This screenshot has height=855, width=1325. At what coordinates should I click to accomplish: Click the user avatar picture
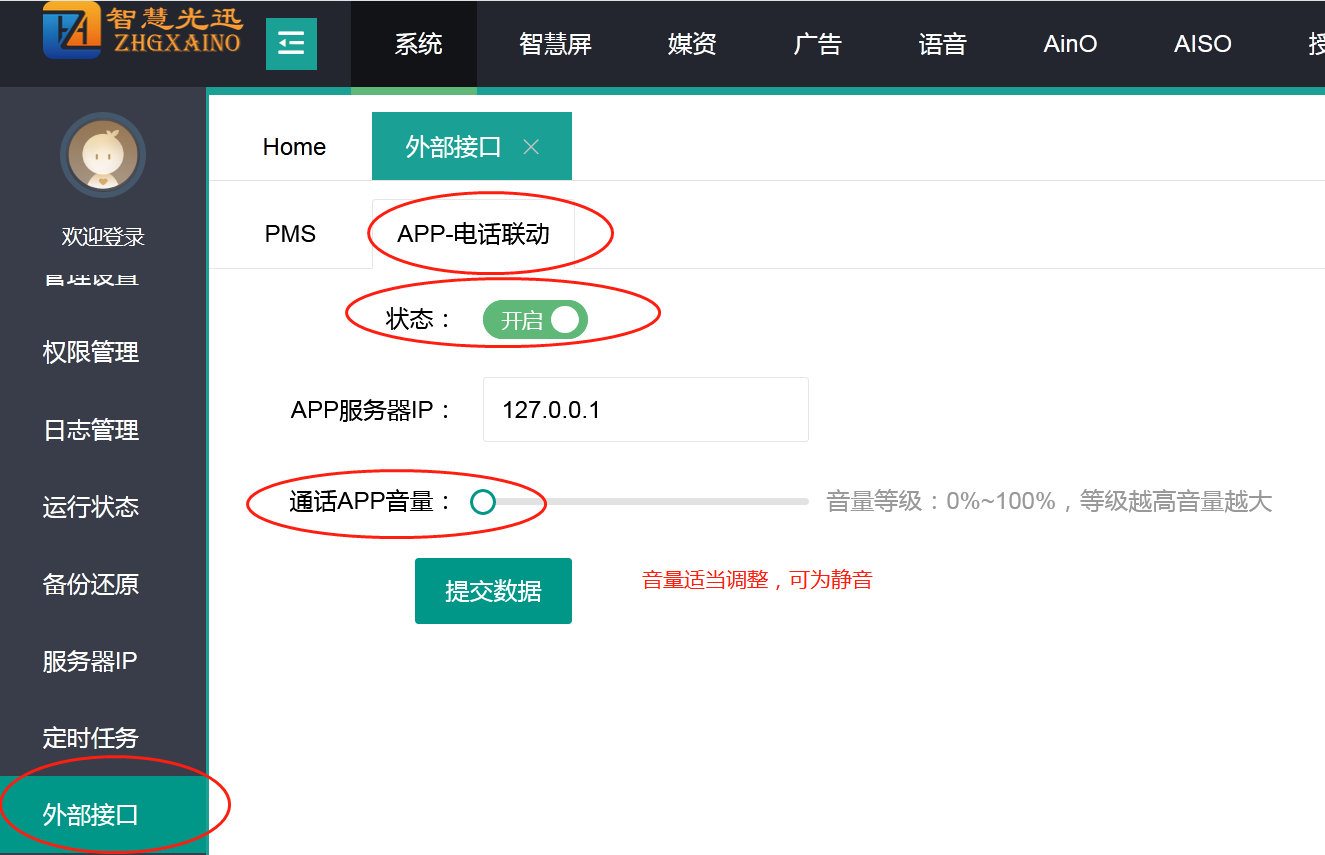[x=103, y=155]
